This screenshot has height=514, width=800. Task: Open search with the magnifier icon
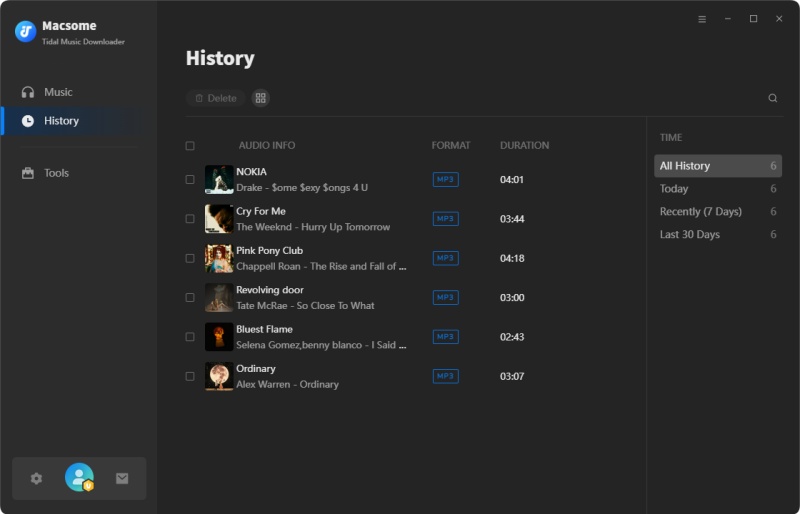pyautogui.click(x=773, y=98)
